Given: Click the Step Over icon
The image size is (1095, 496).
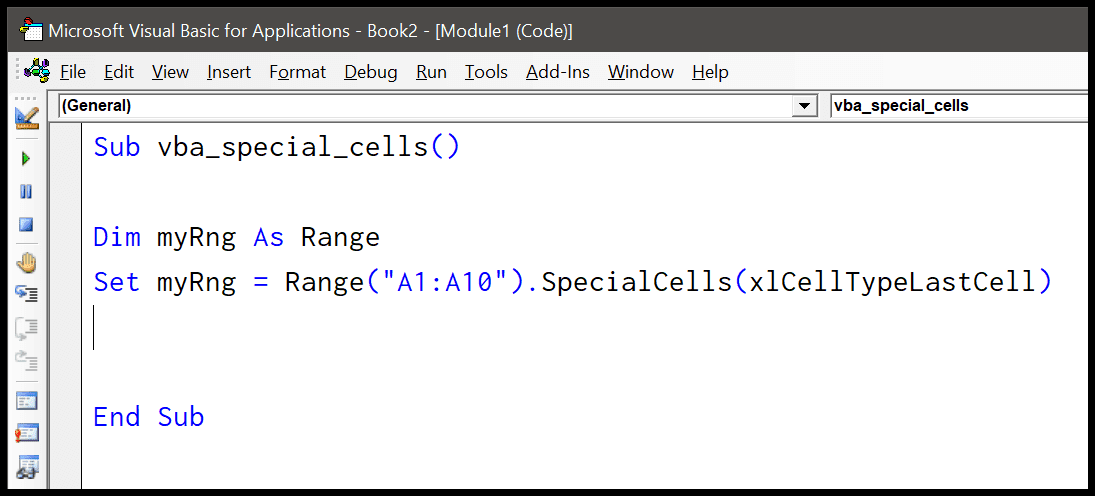Looking at the screenshot, I should [x=26, y=327].
